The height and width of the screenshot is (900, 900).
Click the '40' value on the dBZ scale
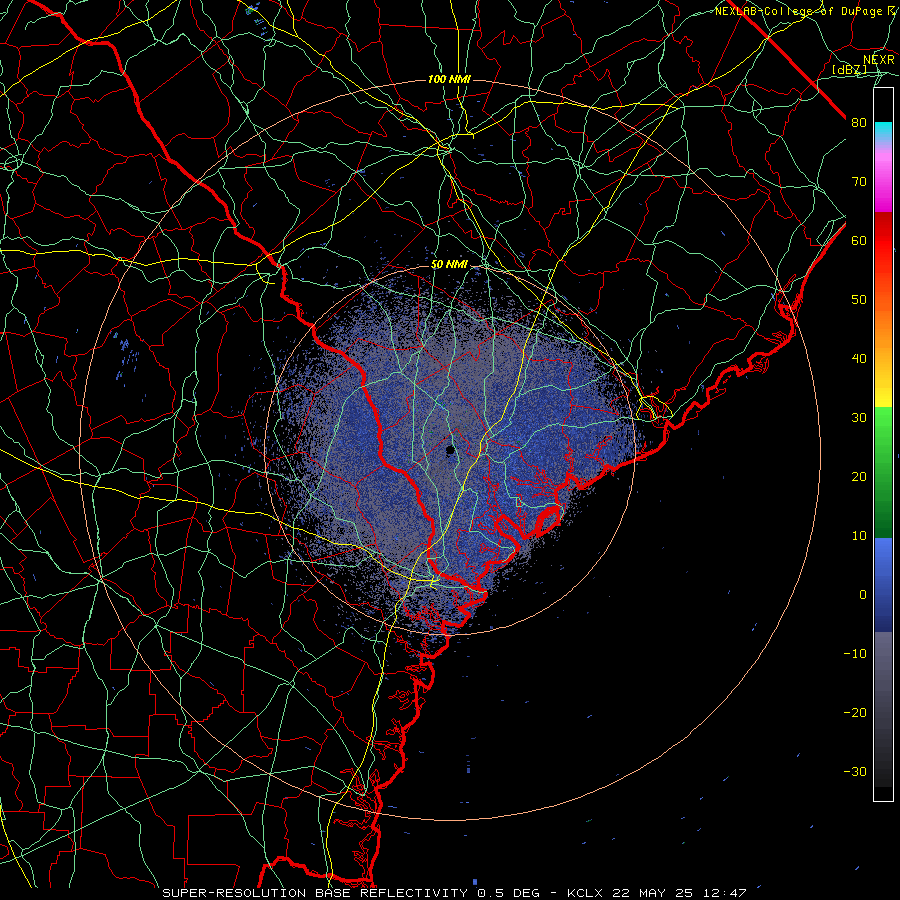(859, 359)
